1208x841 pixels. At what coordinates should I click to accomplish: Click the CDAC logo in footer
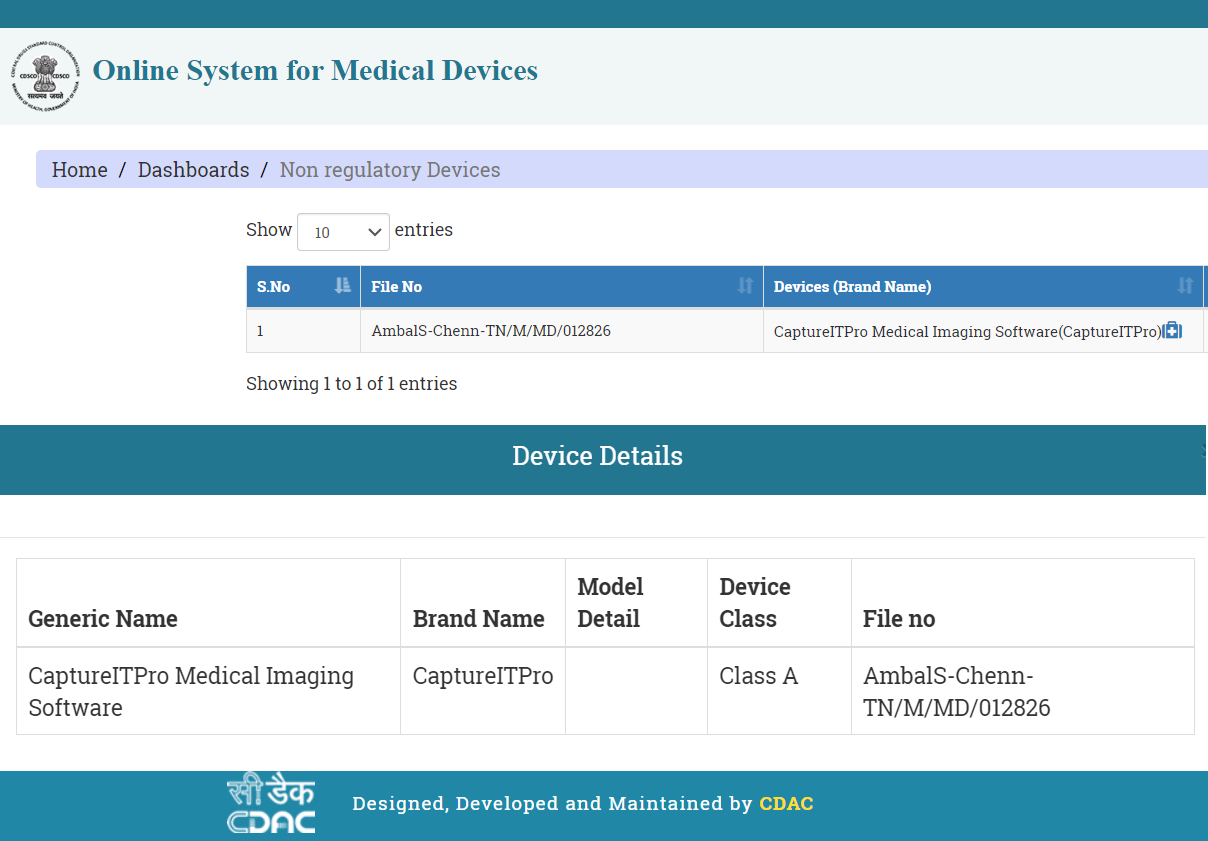point(271,804)
